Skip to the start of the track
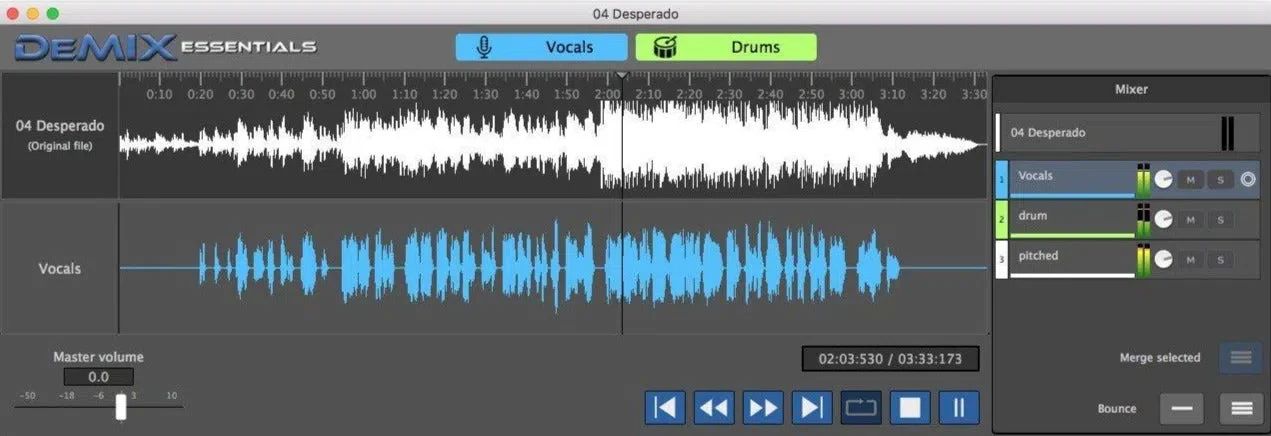This screenshot has width=1271, height=436. click(x=665, y=407)
